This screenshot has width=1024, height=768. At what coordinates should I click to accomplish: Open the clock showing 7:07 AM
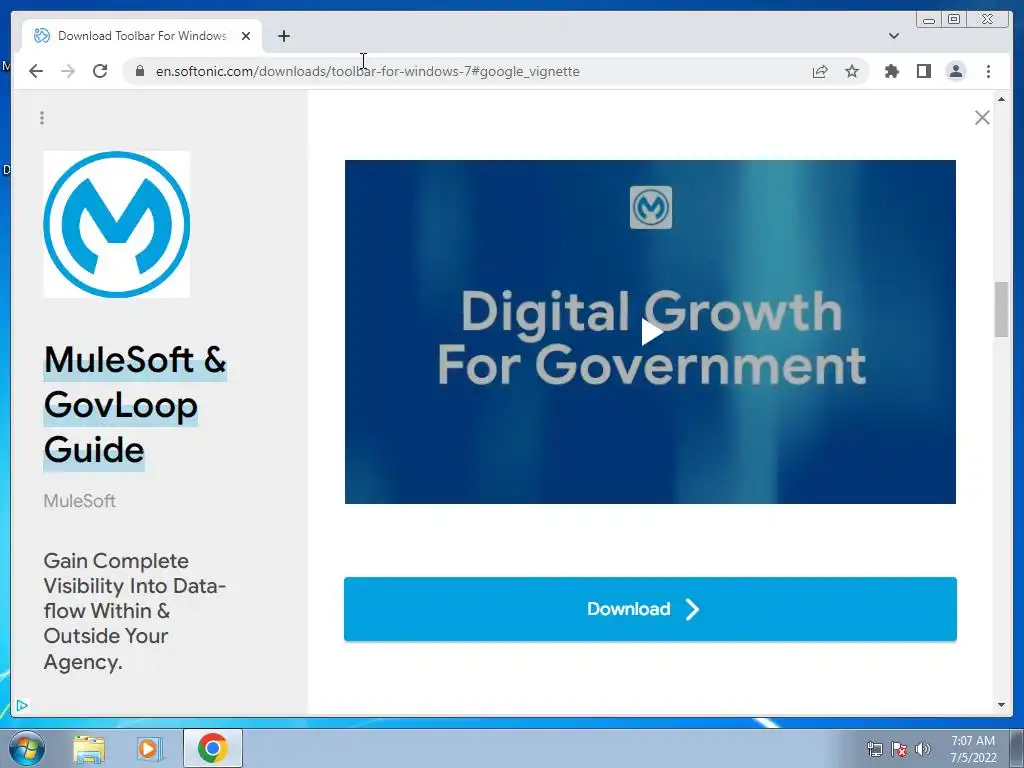tap(972, 749)
